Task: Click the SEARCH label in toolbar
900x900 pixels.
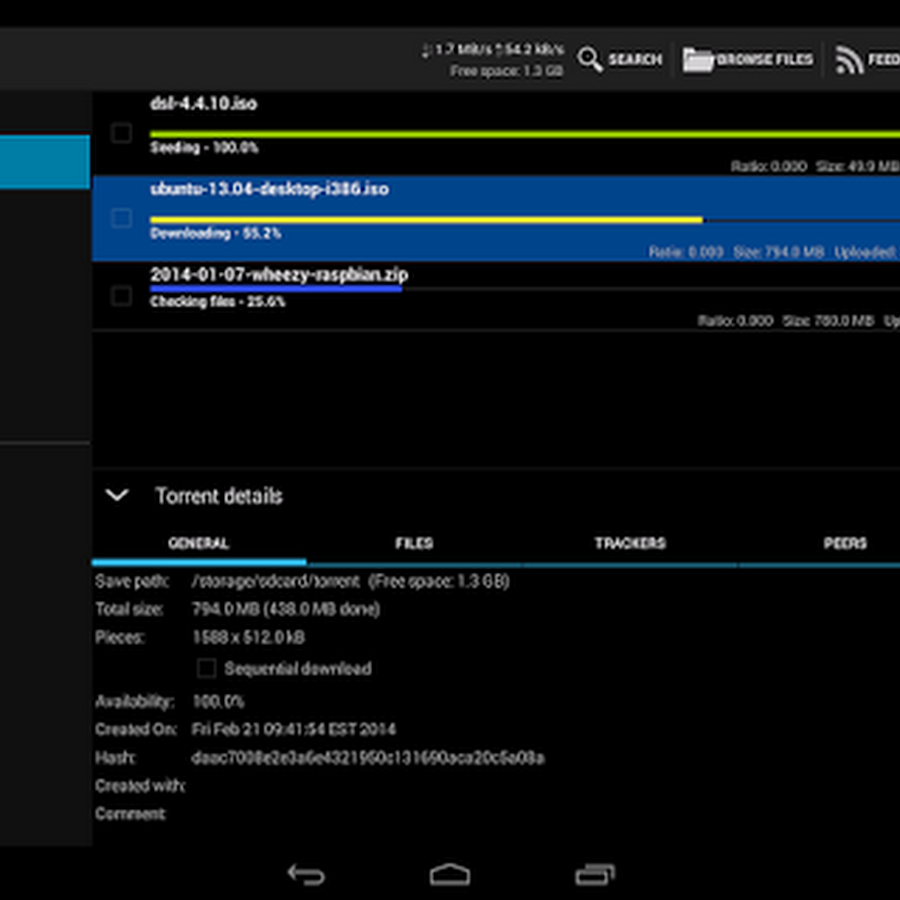Action: (x=635, y=59)
